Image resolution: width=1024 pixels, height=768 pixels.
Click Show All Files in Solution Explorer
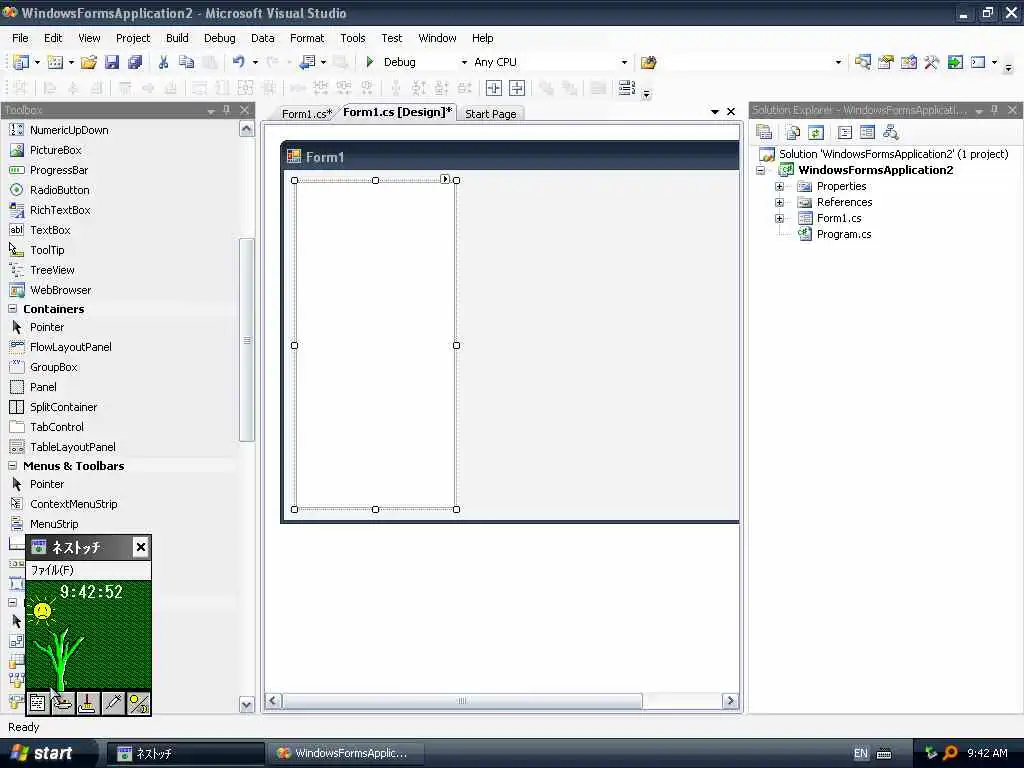pos(793,133)
